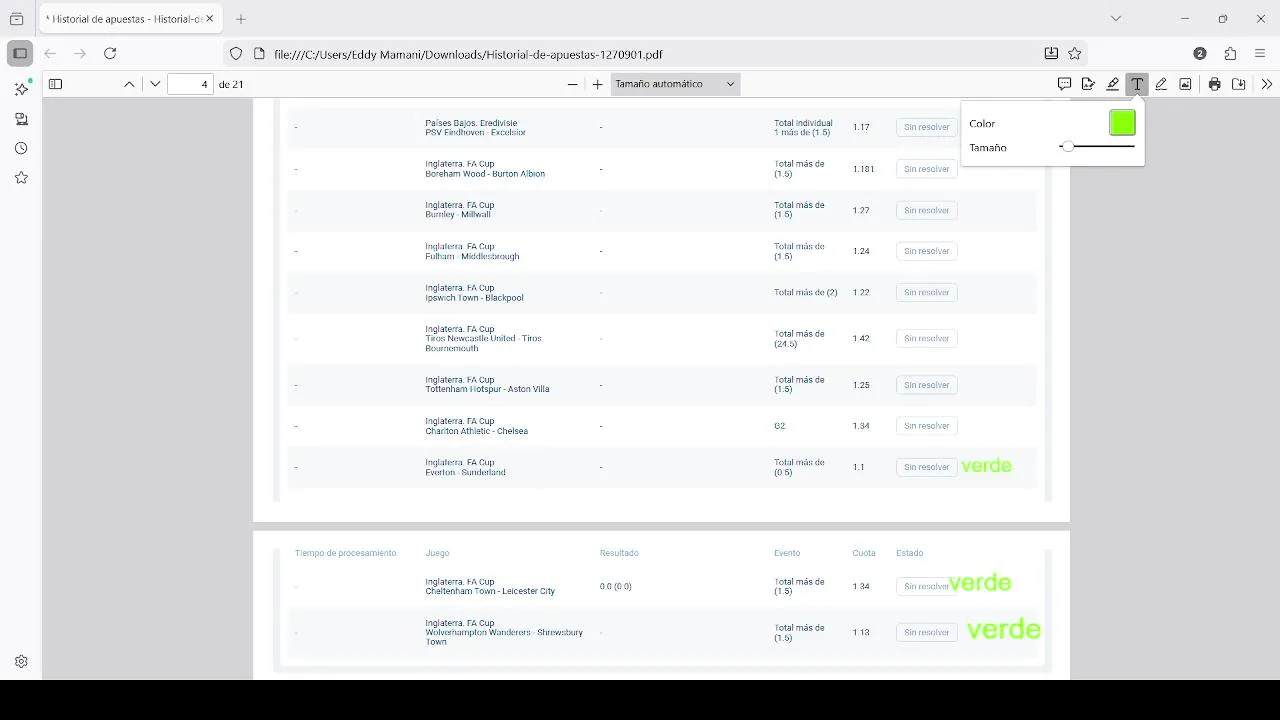Select the add image tool
Image resolution: width=1280 pixels, height=720 pixels.
[1185, 84]
